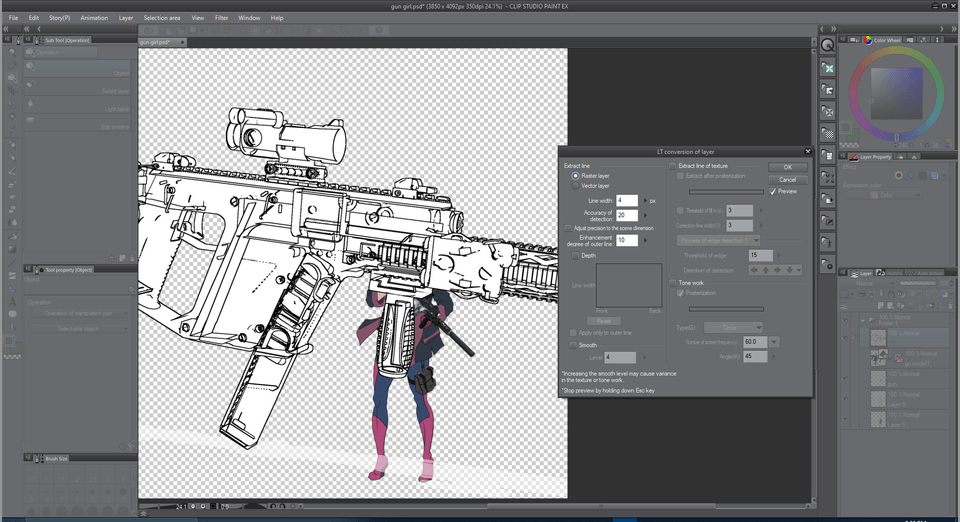Select the Raster layer radio button
The width and height of the screenshot is (960, 522).
coord(576,175)
